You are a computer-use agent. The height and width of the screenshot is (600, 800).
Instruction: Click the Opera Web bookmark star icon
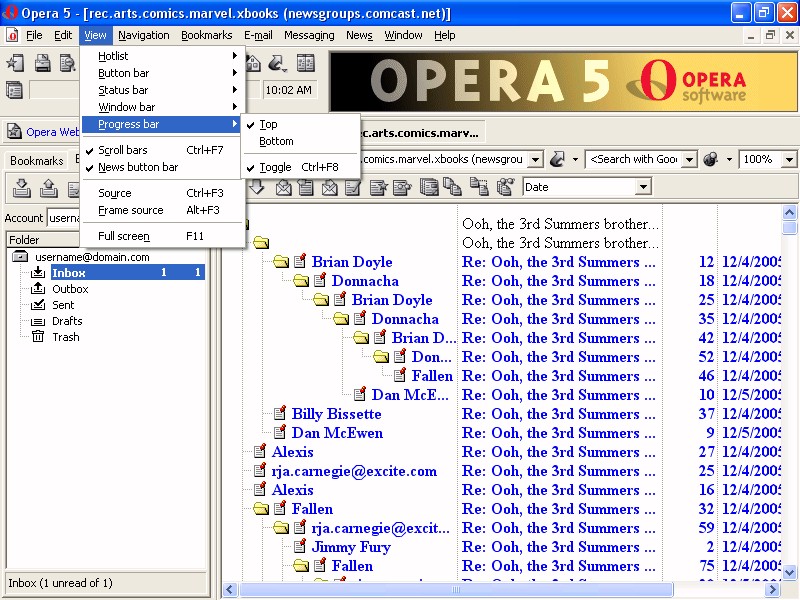14,132
